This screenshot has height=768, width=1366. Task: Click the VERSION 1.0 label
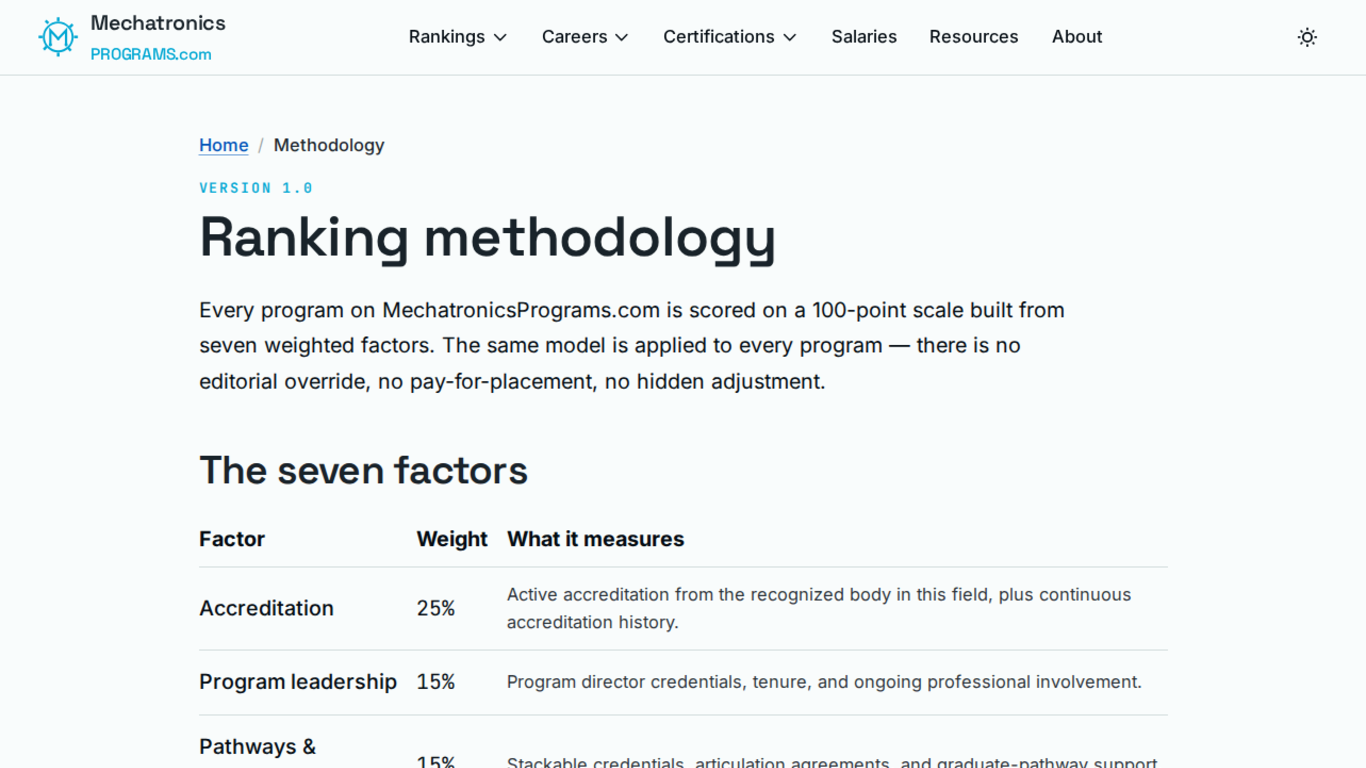coord(256,188)
